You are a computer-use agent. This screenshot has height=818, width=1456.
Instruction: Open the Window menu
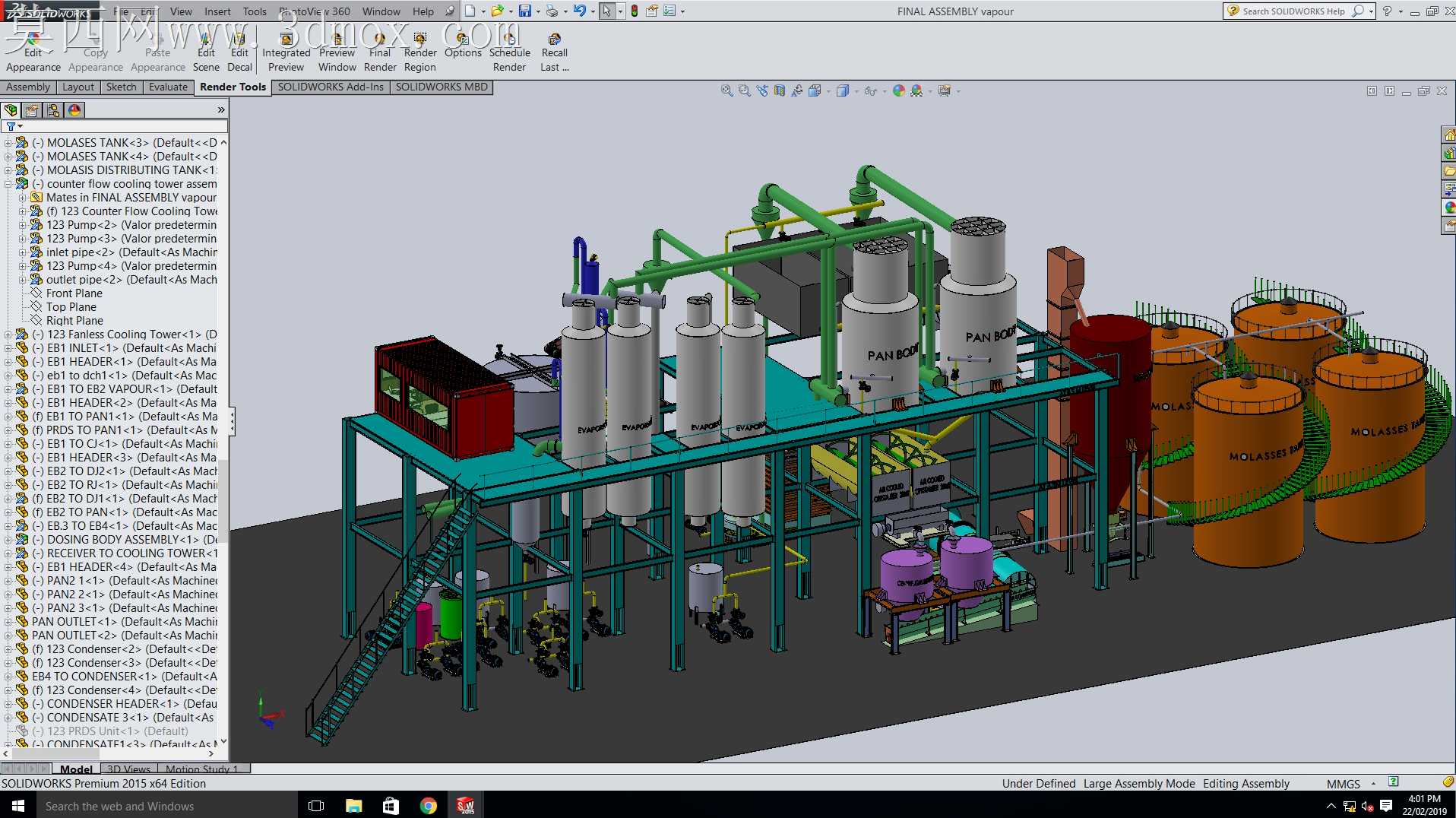[x=381, y=11]
